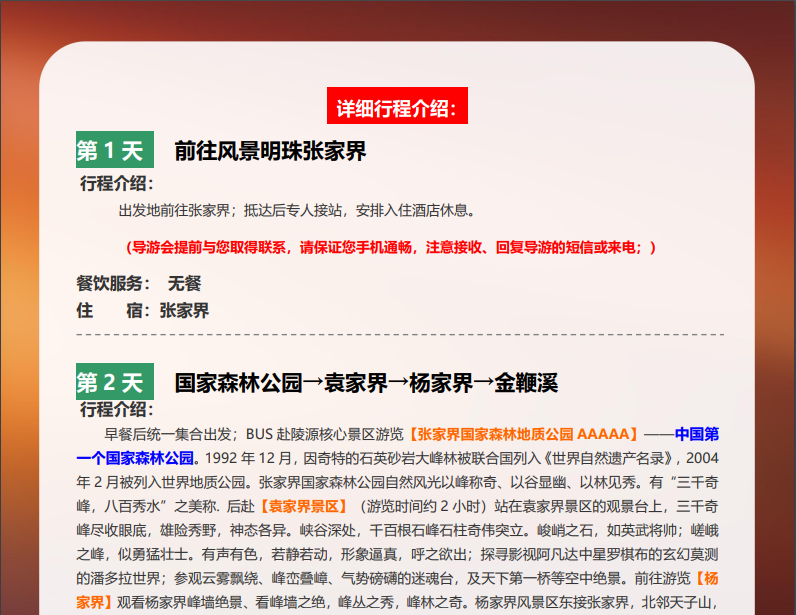Image resolution: width=796 pixels, height=615 pixels.
Task: Click orange text '家界】' on the last line
Action: coord(96,602)
